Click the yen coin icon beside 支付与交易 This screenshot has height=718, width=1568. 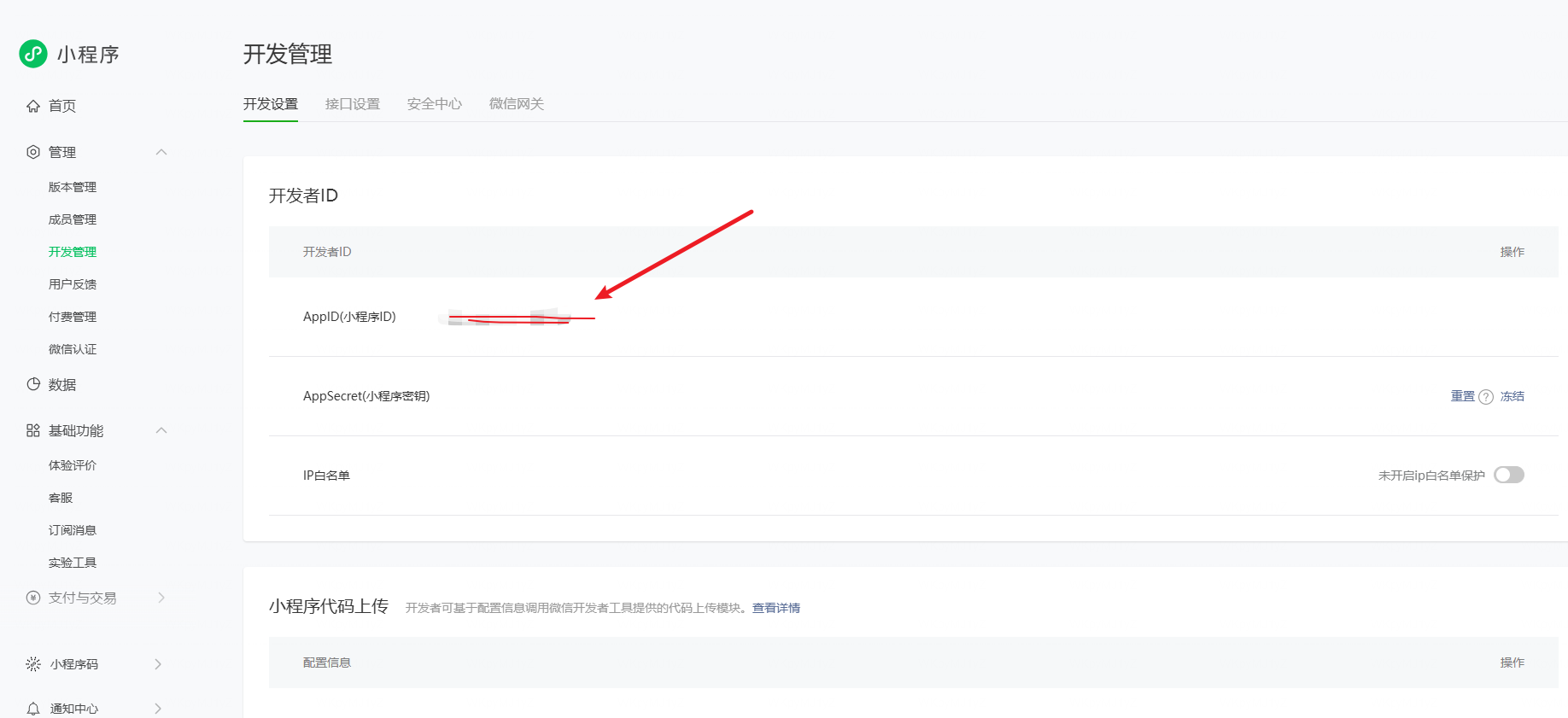click(x=33, y=598)
